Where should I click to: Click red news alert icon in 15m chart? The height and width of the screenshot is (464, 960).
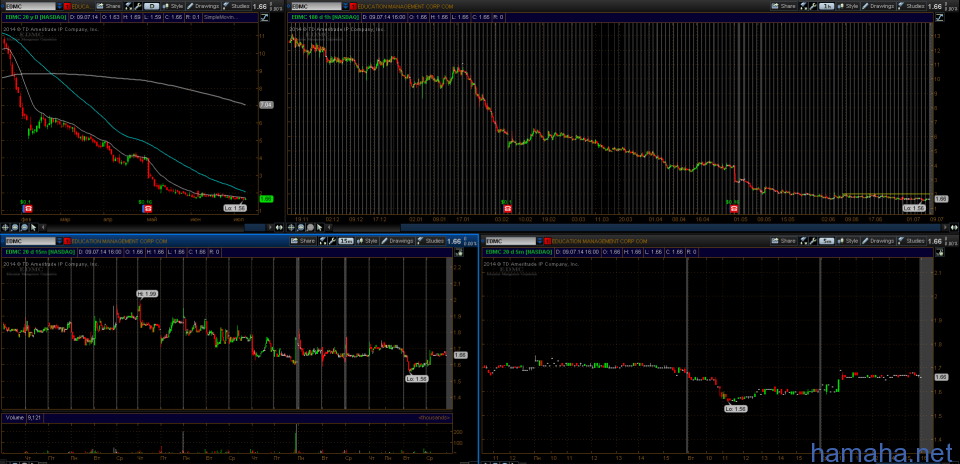click(67, 241)
